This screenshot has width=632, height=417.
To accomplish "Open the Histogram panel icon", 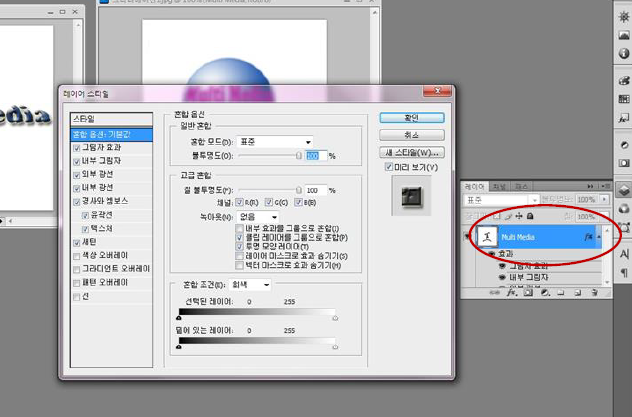I will (x=624, y=35).
